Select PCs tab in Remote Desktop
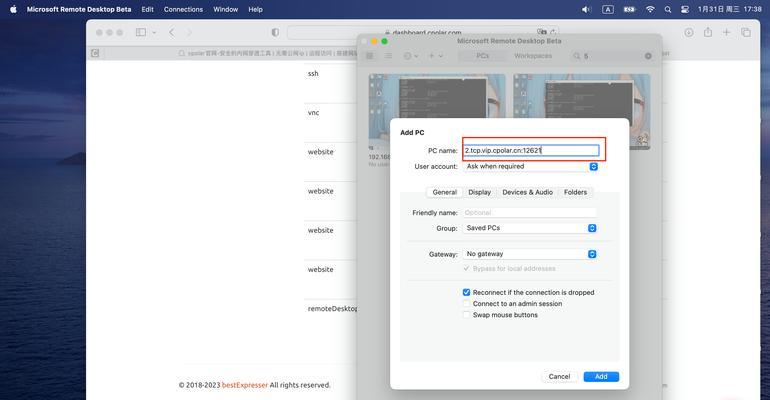Image resolution: width=770 pixels, height=400 pixels. point(483,56)
